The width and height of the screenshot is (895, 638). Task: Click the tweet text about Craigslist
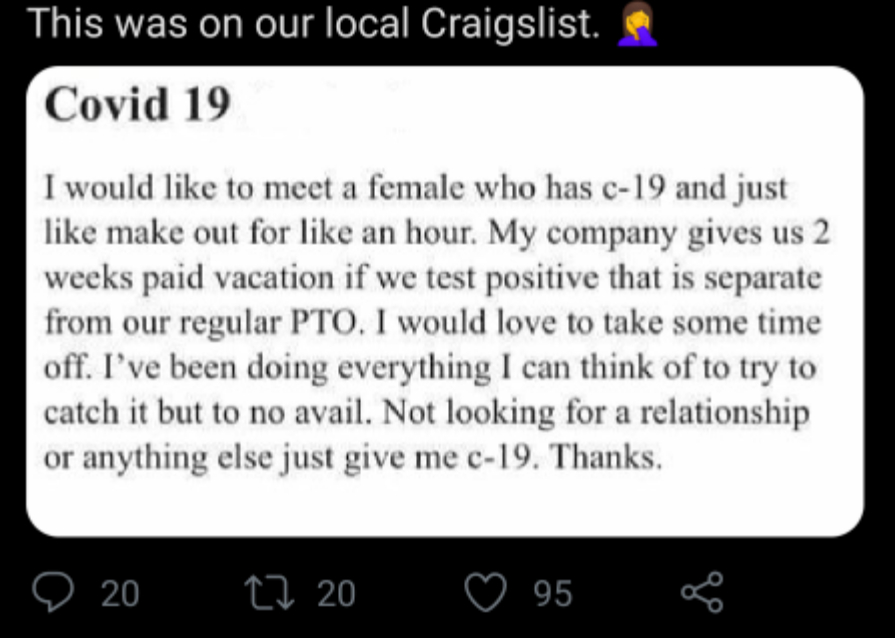[313, 24]
